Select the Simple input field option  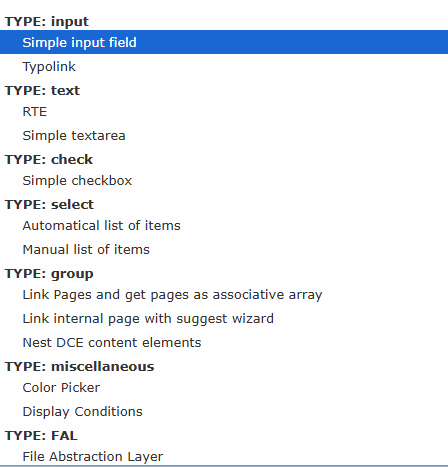tap(224, 42)
